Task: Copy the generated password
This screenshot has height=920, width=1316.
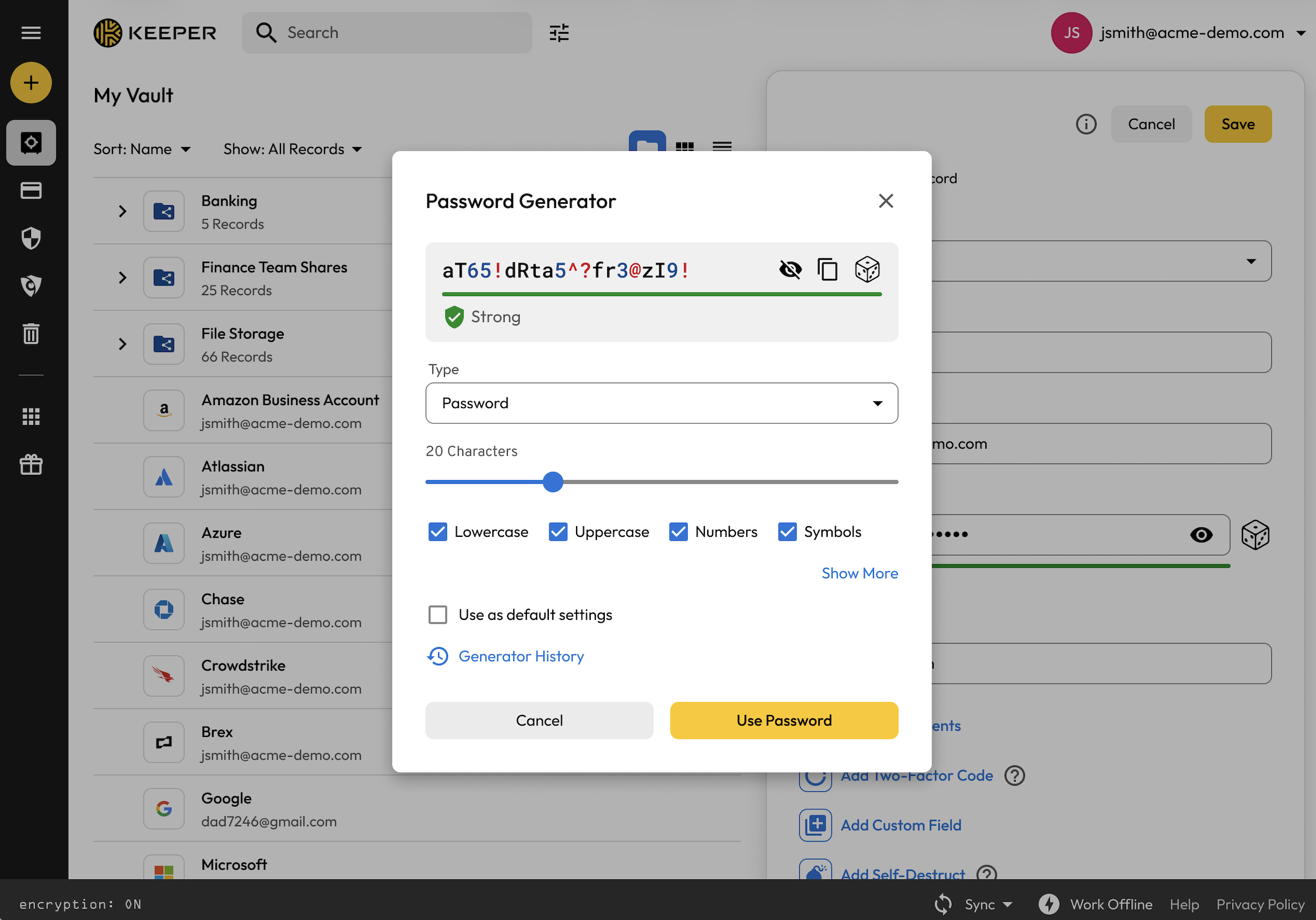Action: pyautogui.click(x=828, y=269)
